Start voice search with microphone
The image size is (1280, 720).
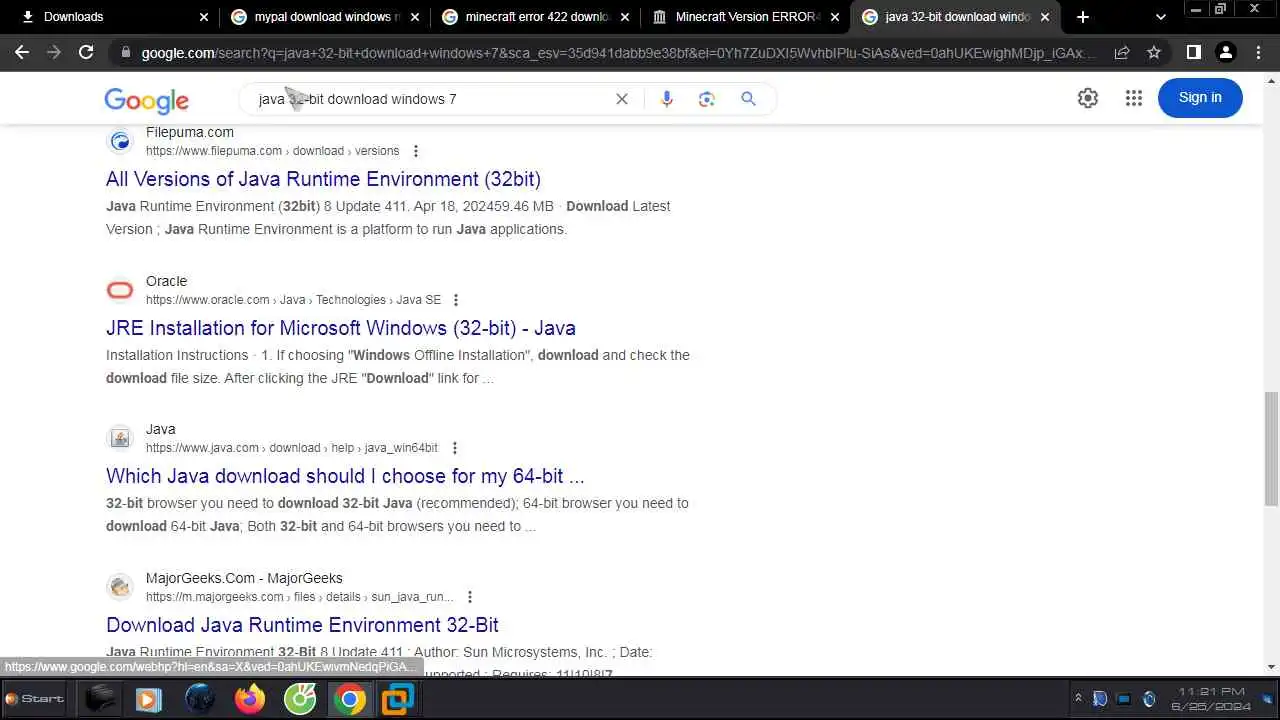(667, 99)
